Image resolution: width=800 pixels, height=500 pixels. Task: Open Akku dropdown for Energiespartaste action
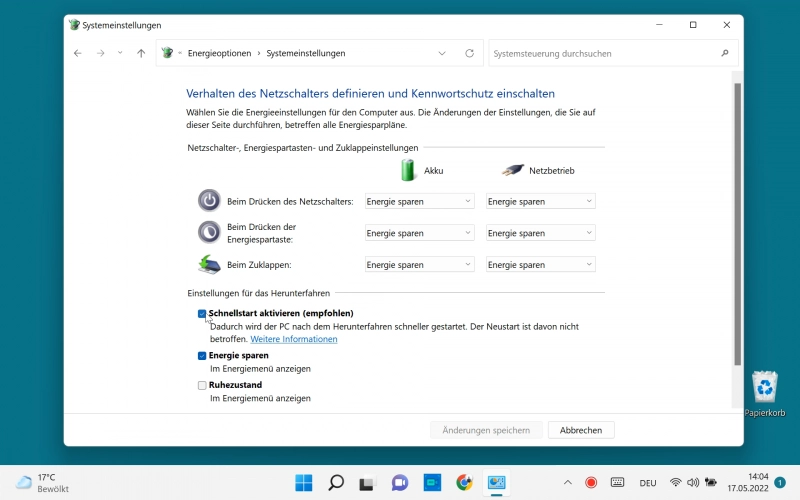coord(419,233)
